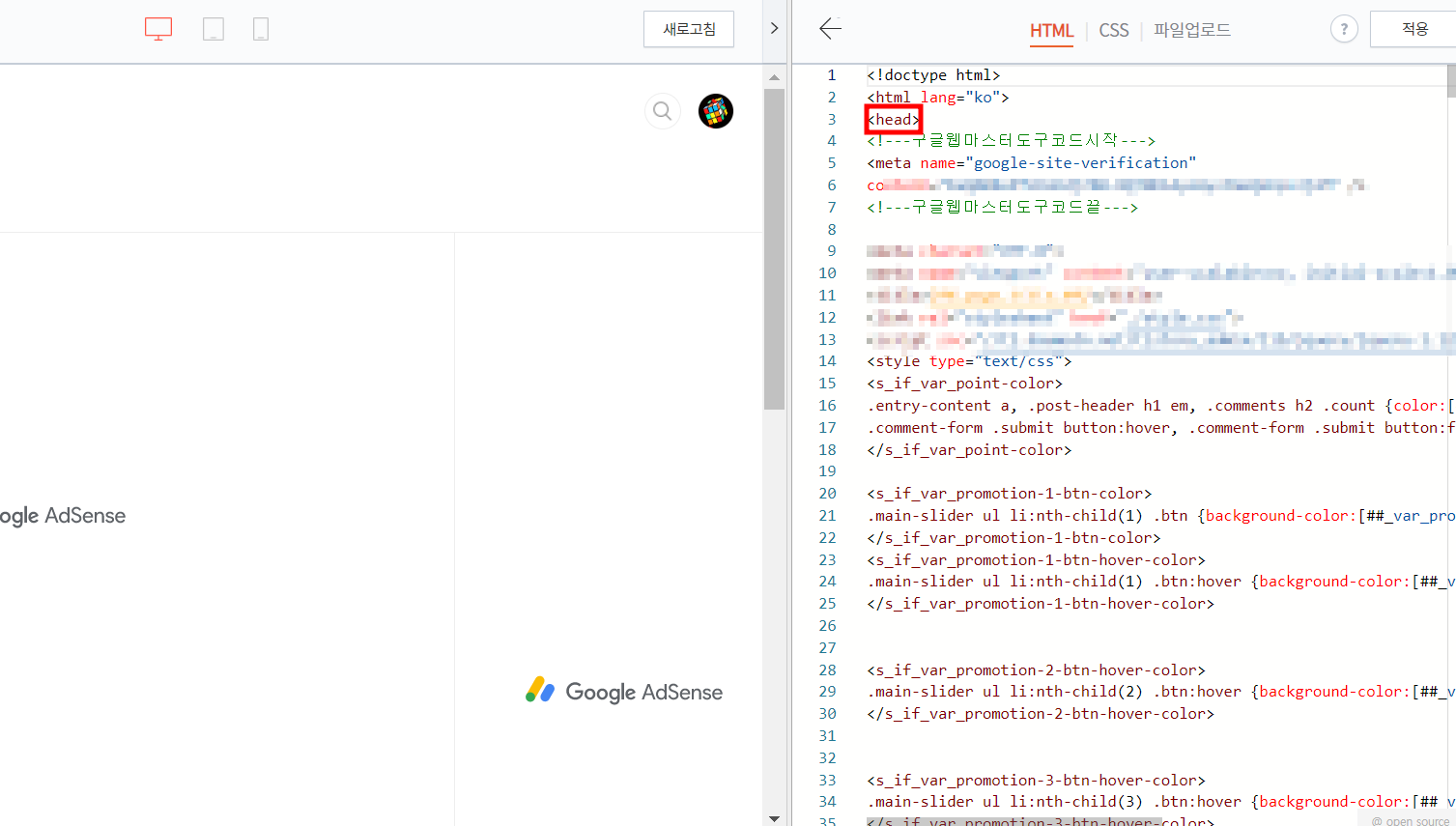The height and width of the screenshot is (826, 1456).
Task: Click the 구글웹마스터도구코드끝 comment line
Action: coord(1002,207)
